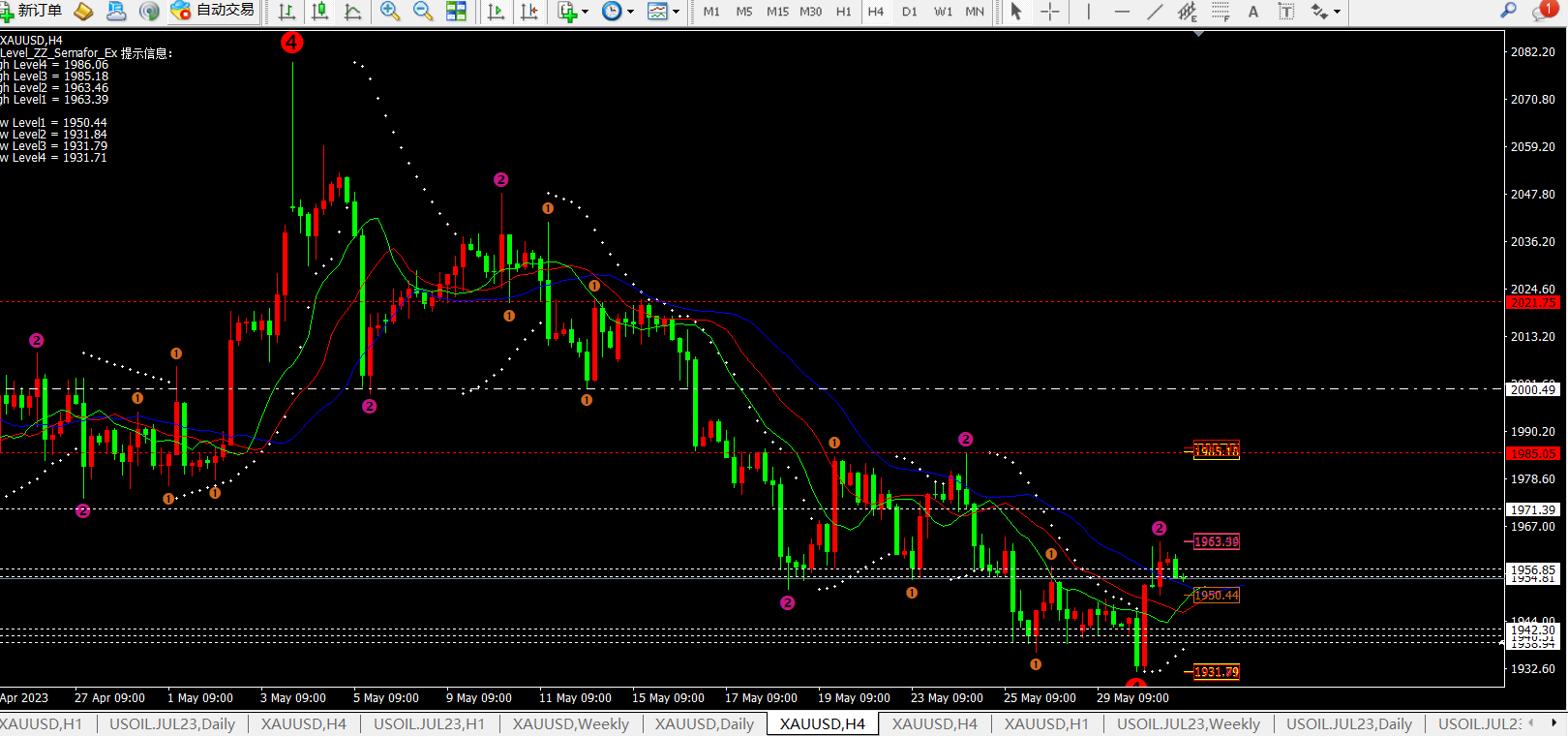Click the 1931.79 level label
Image resolution: width=1568 pixels, height=737 pixels.
point(1216,671)
